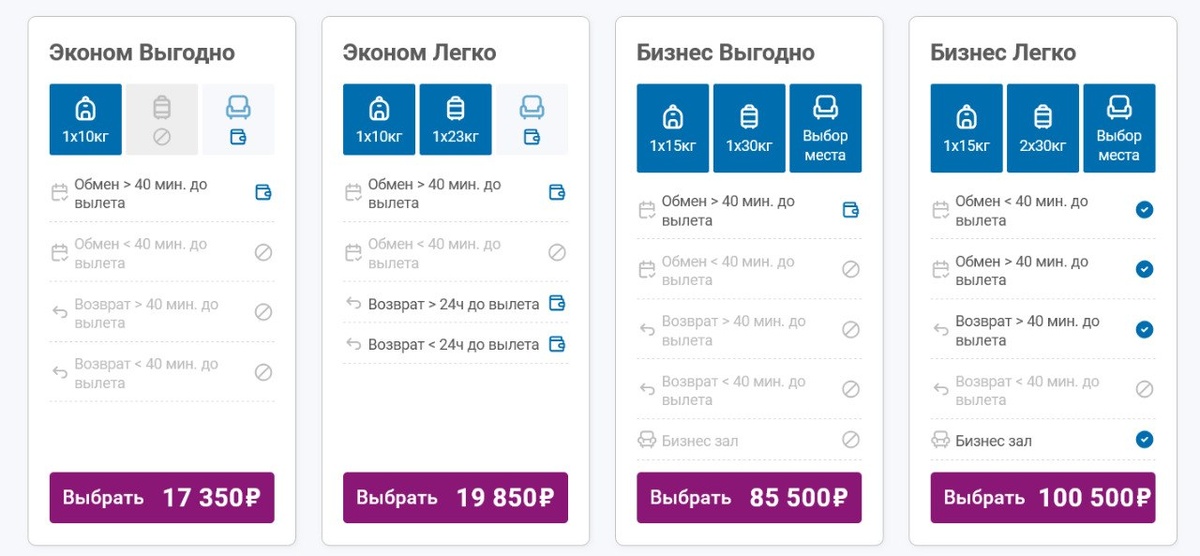Image resolution: width=1200 pixels, height=556 pixels.
Task: Choose the Эконом Выгодно fare for 17 350₽
Action: coord(162,498)
